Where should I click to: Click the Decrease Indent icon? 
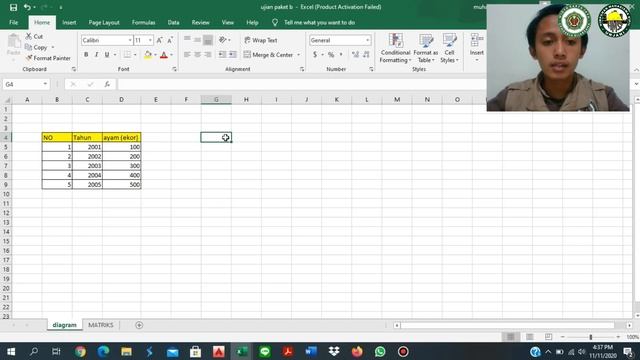coord(222,55)
